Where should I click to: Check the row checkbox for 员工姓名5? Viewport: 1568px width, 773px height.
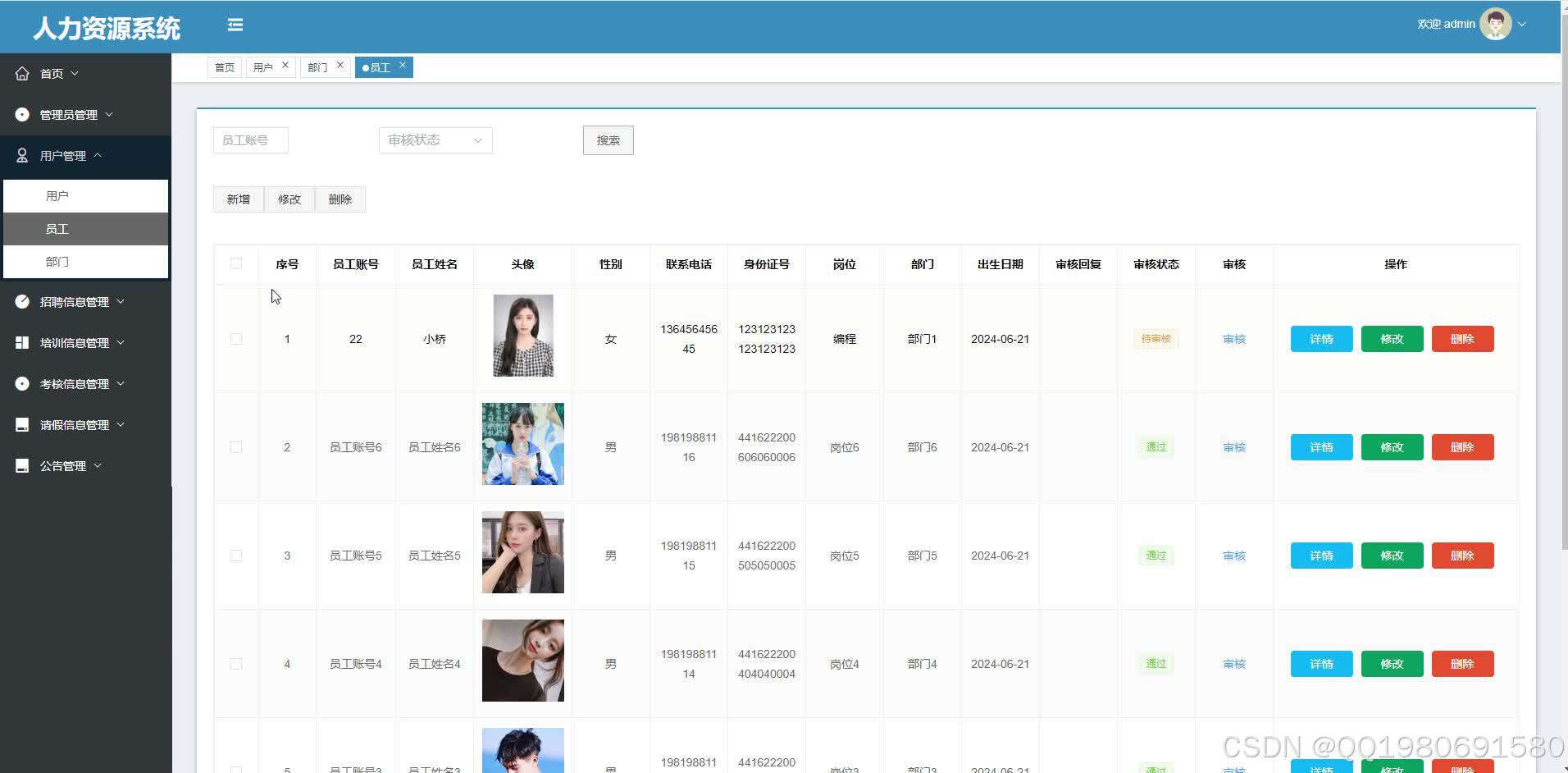[236, 556]
